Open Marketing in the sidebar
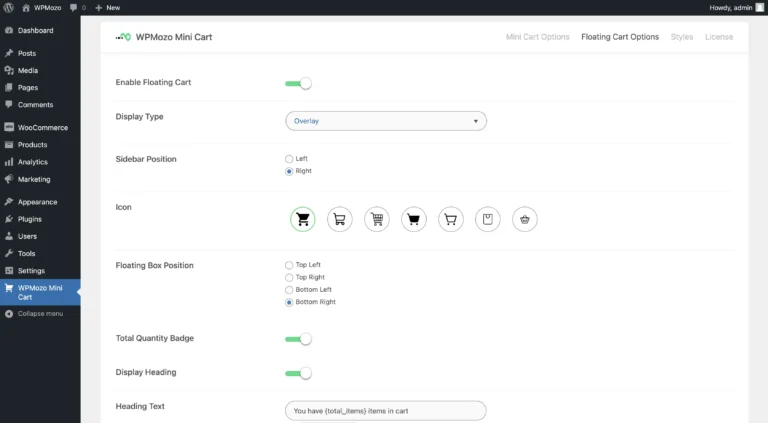Viewport: 768px width, 423px height. tap(40, 179)
